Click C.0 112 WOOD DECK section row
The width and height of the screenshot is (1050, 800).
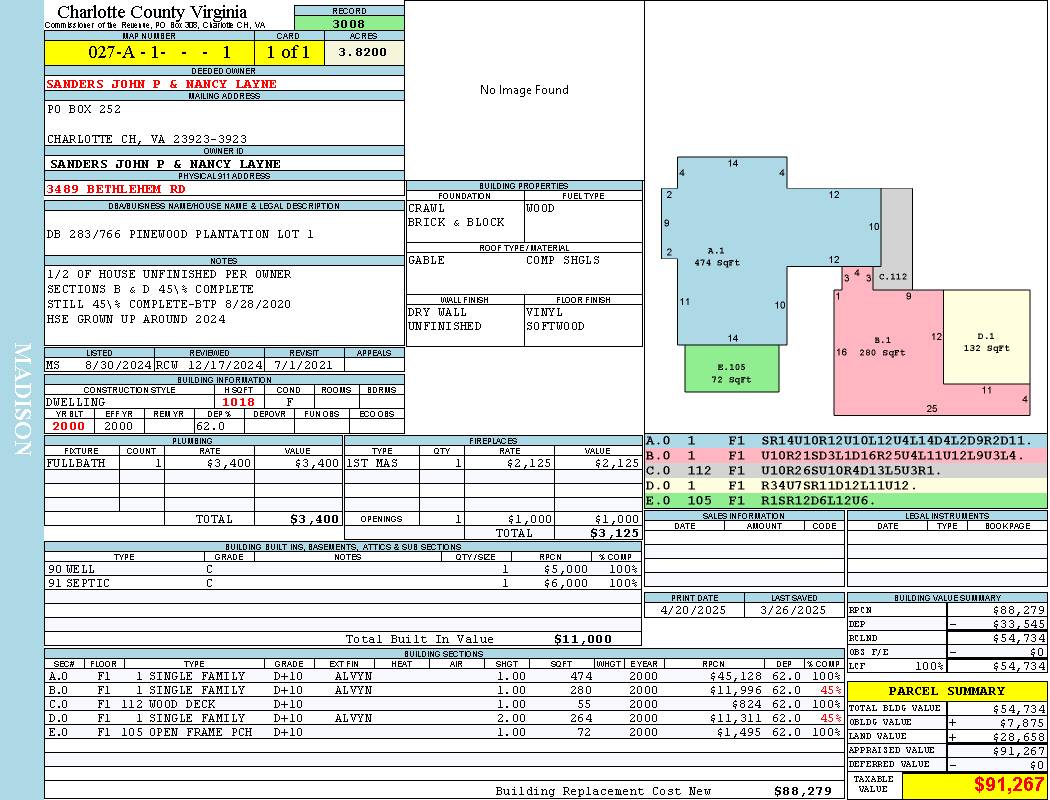tap(444, 704)
